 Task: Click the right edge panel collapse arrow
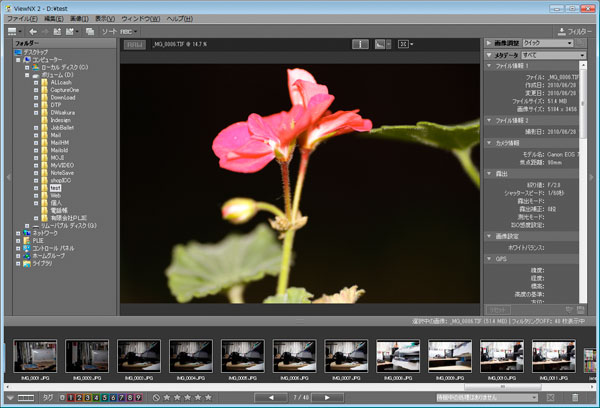click(x=592, y=177)
